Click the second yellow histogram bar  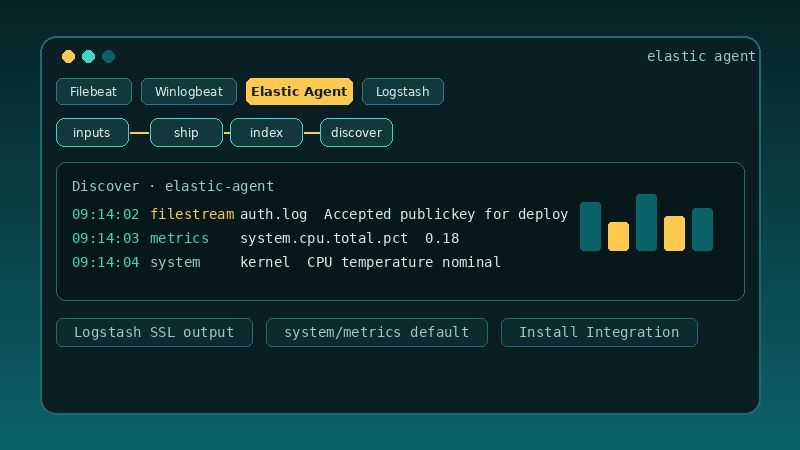tap(674, 234)
